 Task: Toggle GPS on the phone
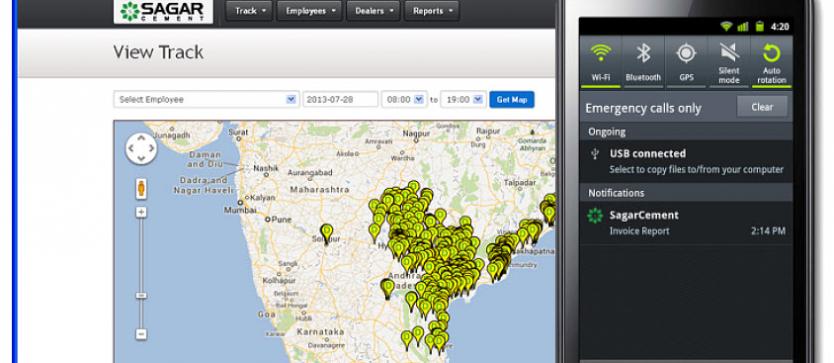point(686,61)
